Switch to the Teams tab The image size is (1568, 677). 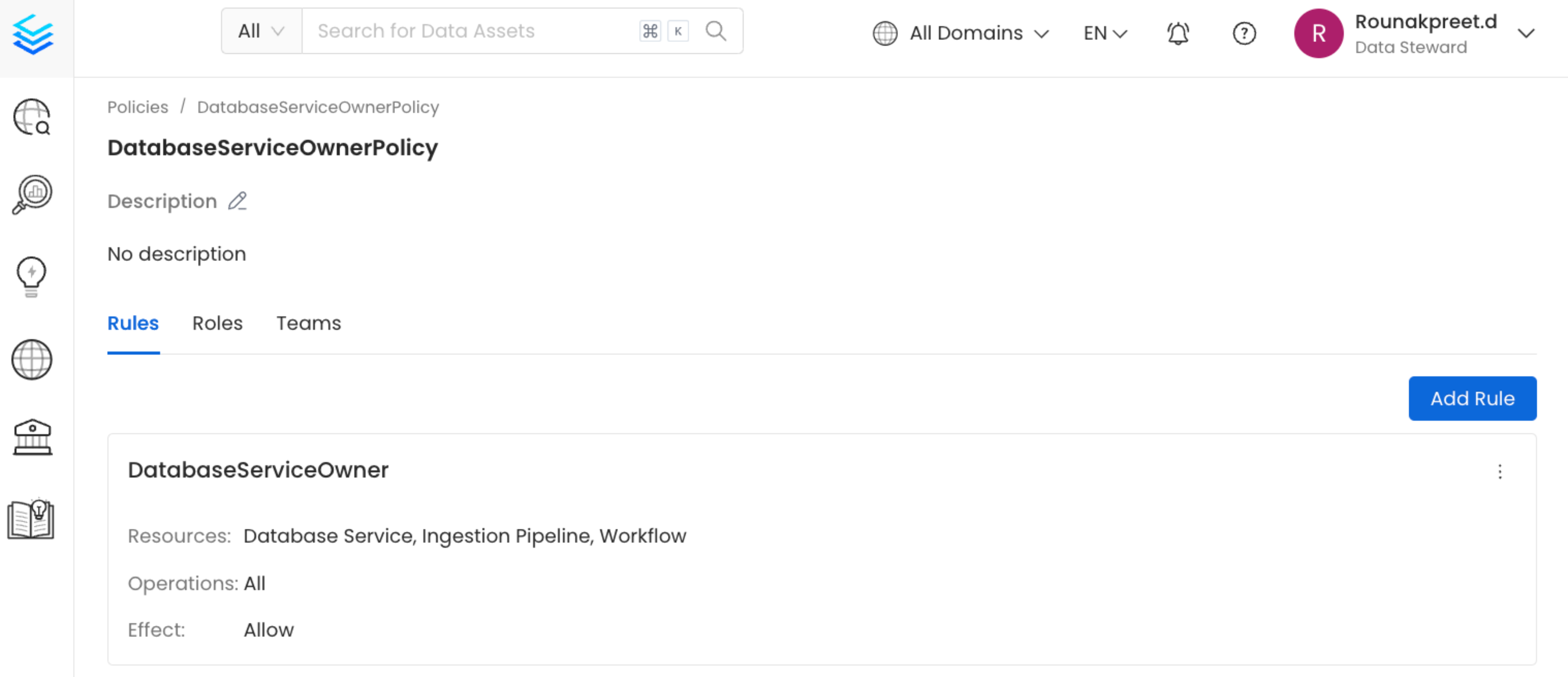309,323
